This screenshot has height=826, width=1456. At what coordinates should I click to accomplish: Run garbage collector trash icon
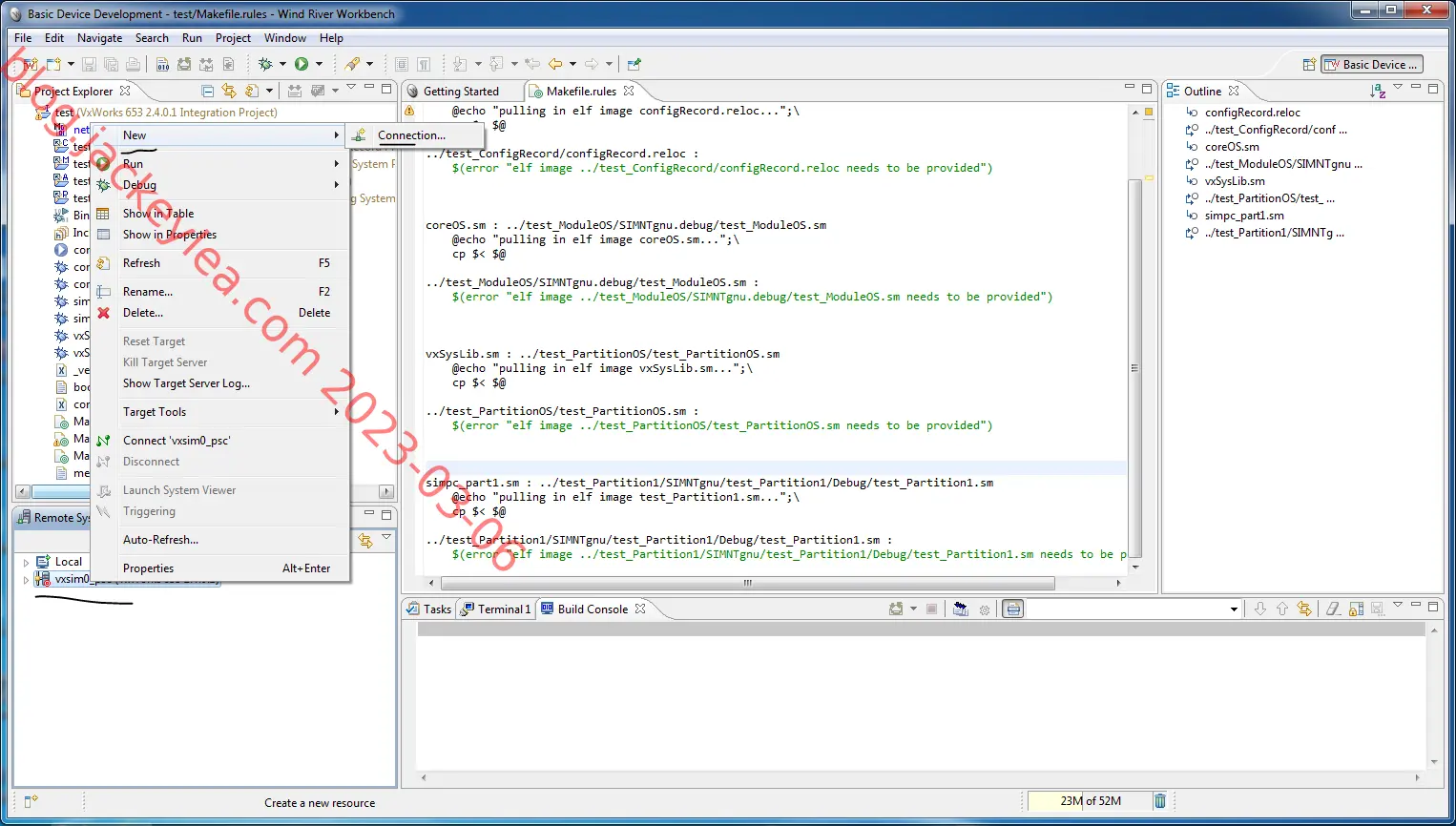(x=1160, y=801)
